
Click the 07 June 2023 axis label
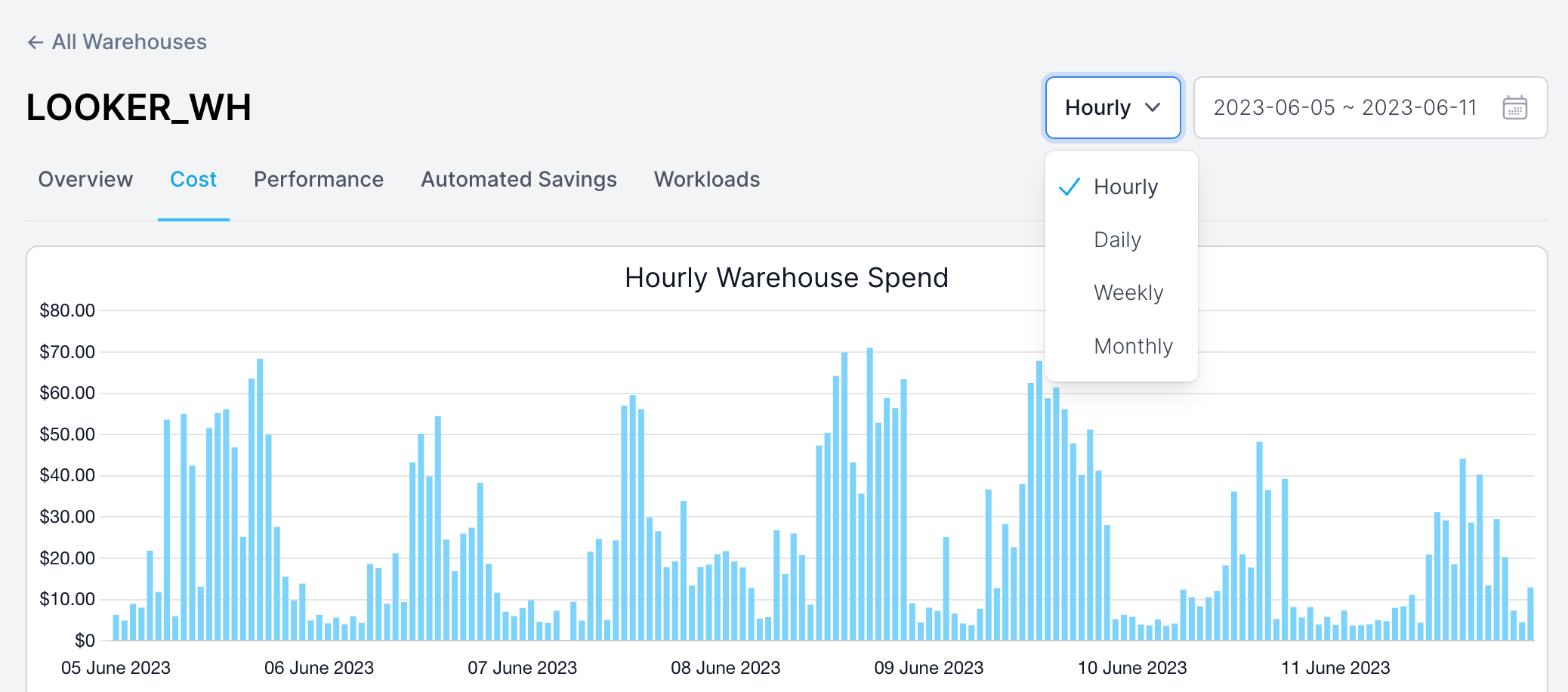[x=522, y=668]
